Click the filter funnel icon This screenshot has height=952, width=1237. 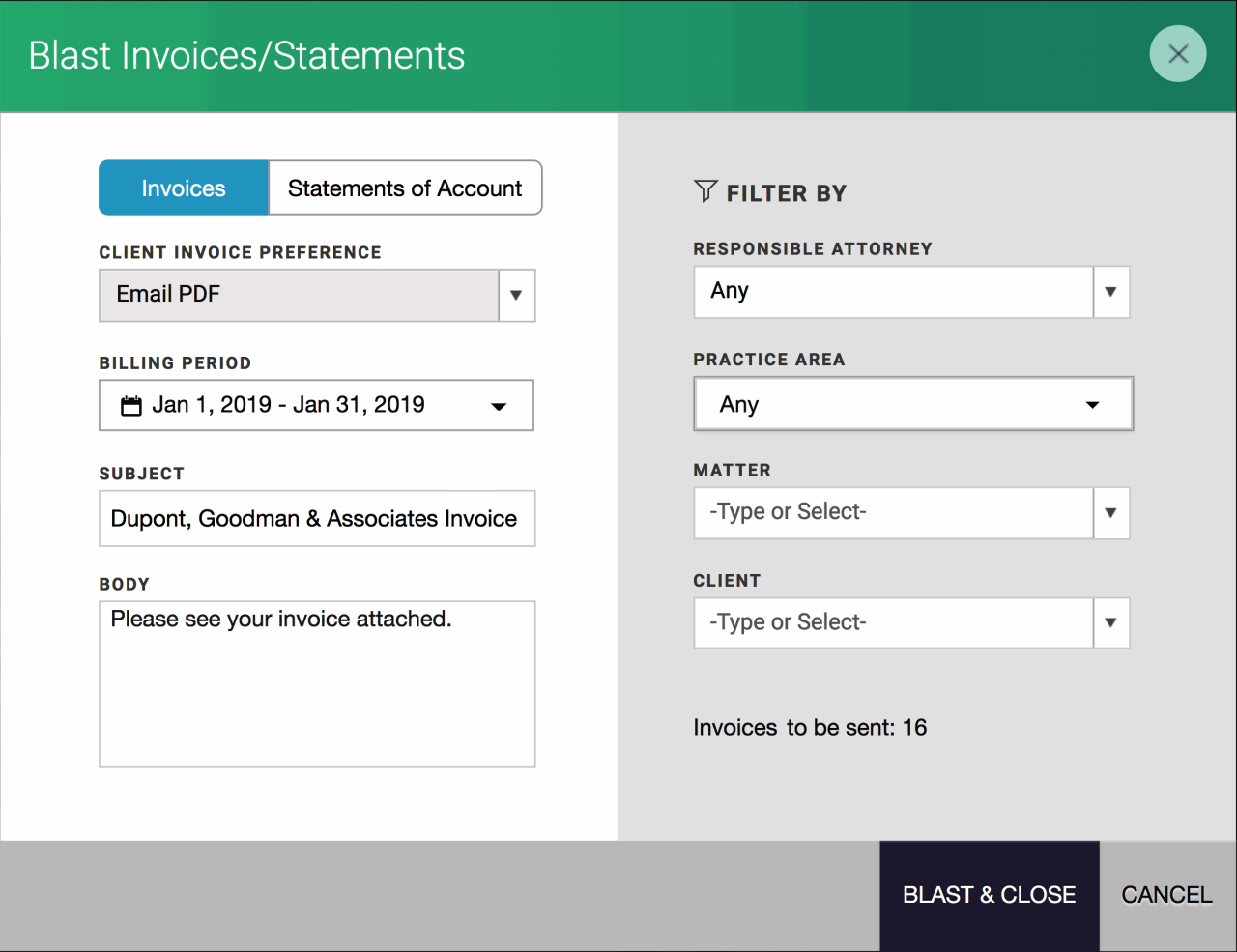[x=705, y=191]
